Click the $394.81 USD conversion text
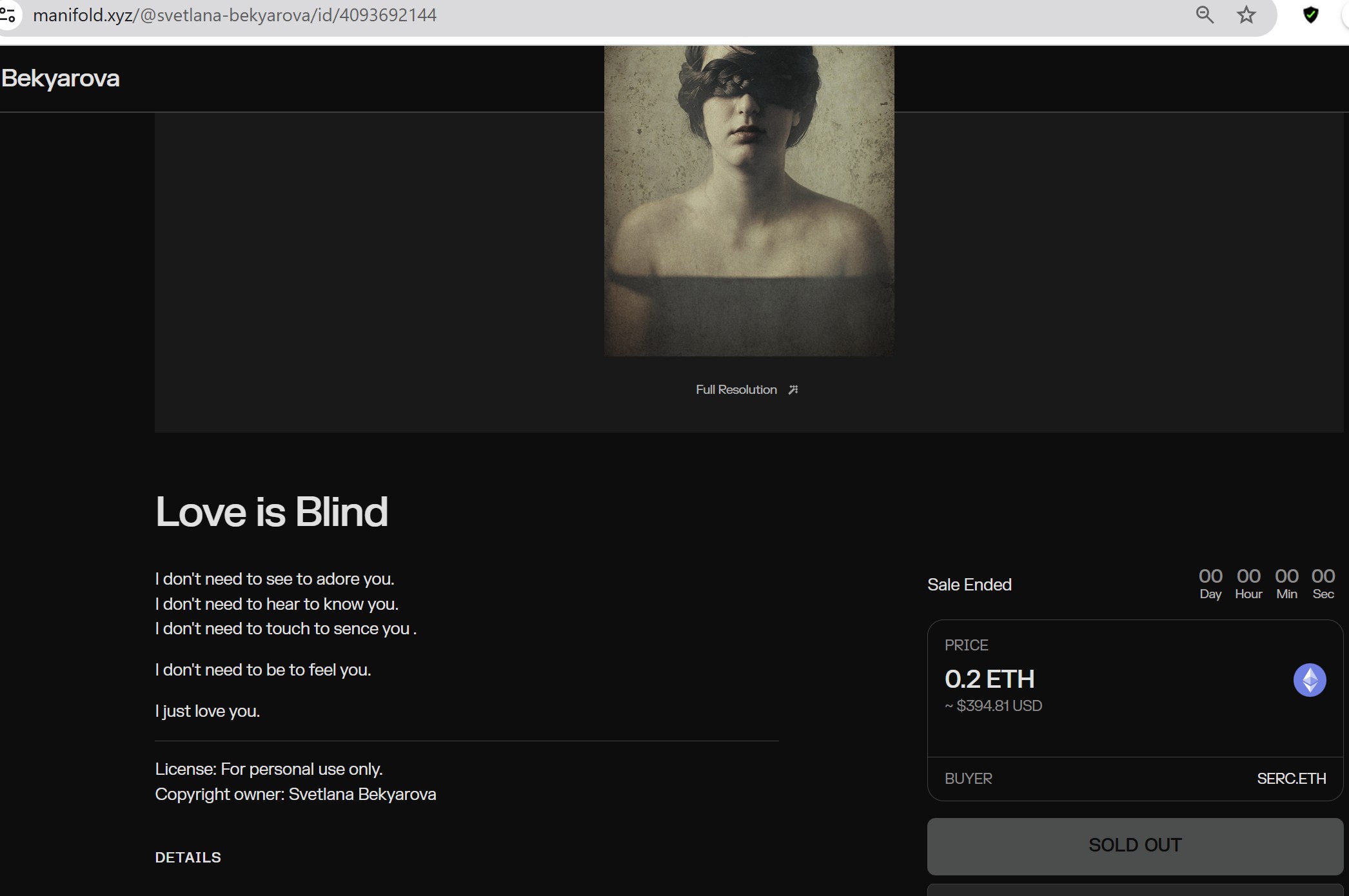The width and height of the screenshot is (1349, 896). point(993,706)
